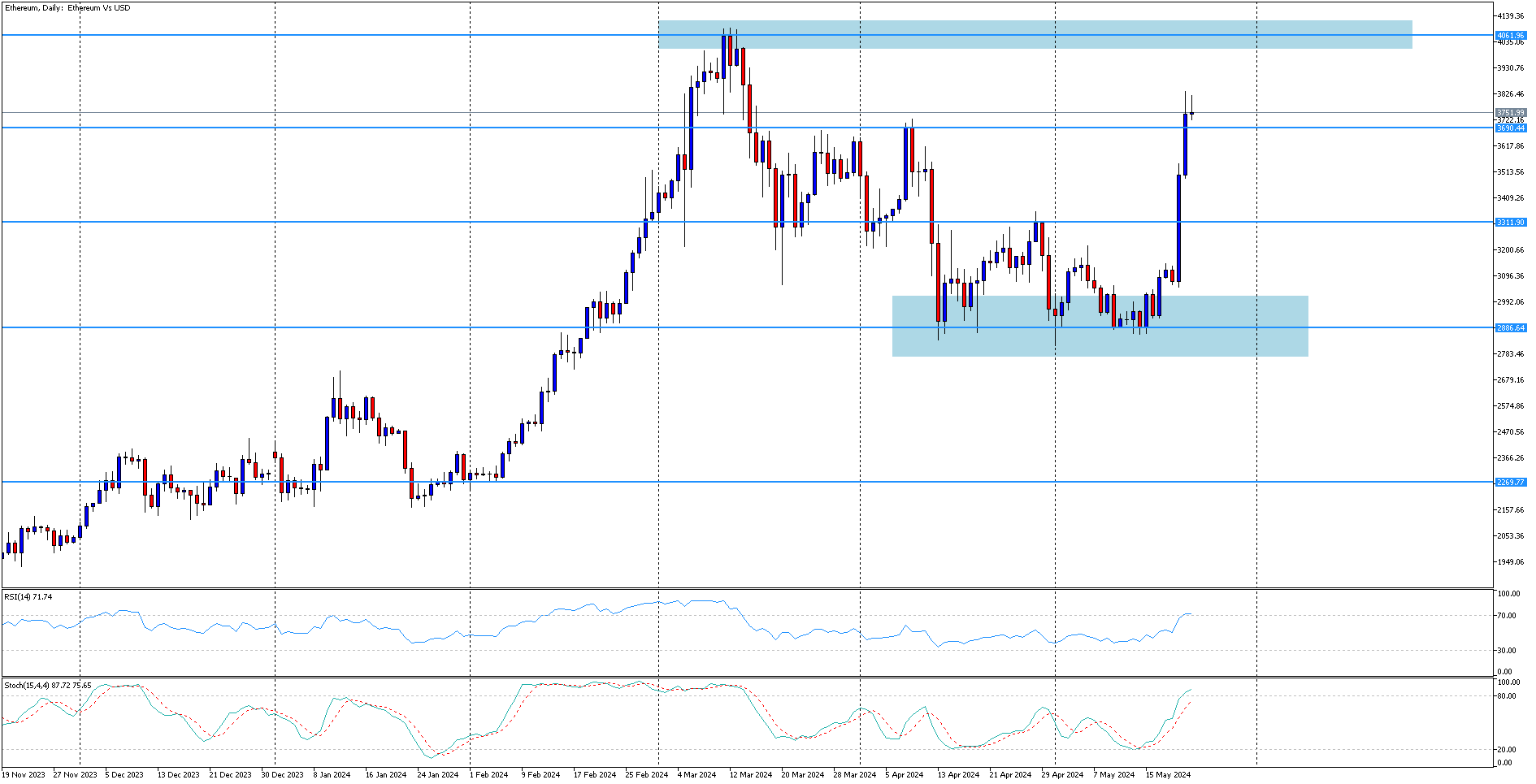This screenshot has width=1536, height=784.
Task: Select the upper blue resistance zone rectangle
Action: [x=1035, y=35]
